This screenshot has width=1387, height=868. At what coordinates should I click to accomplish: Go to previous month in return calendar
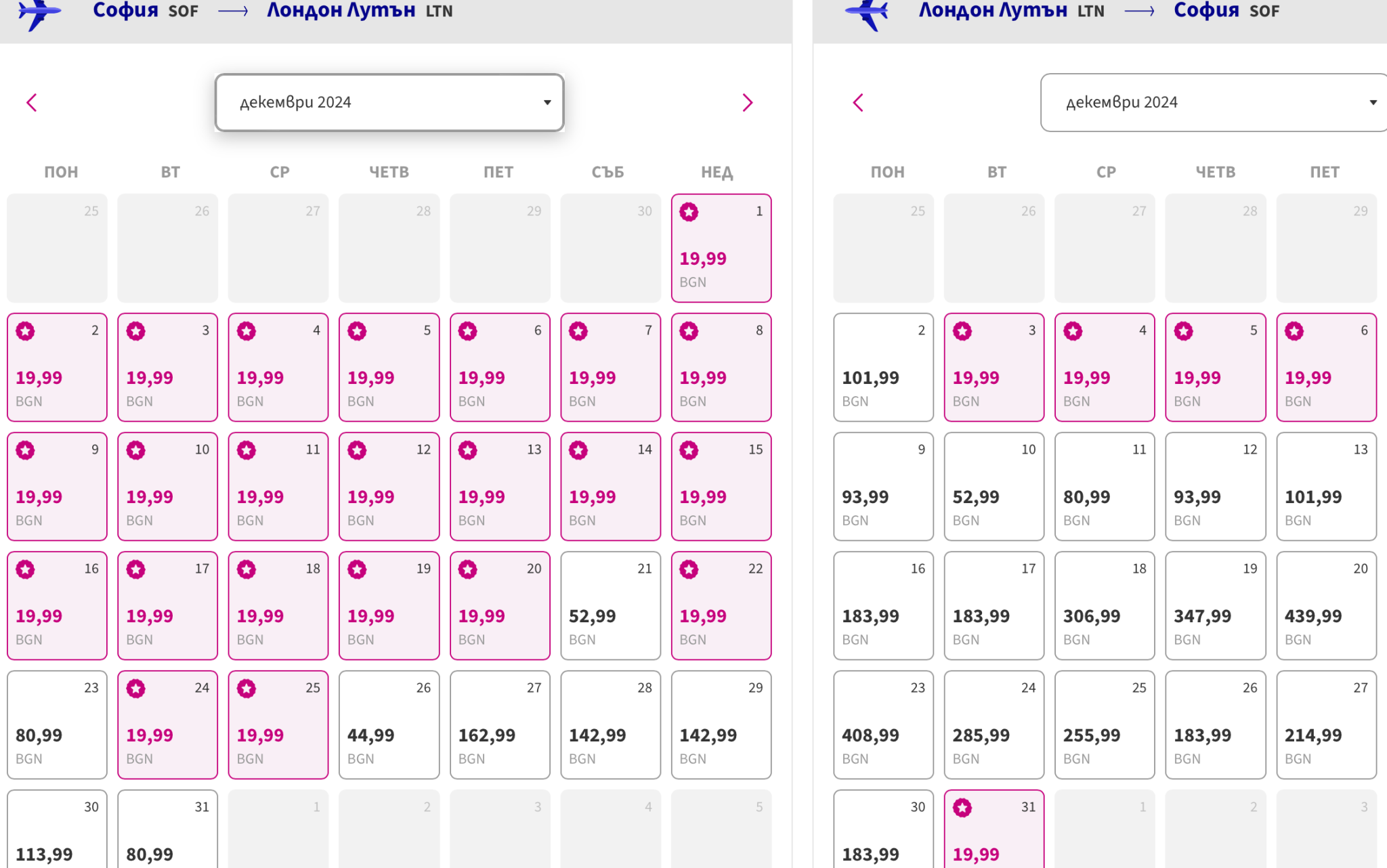[x=858, y=103]
